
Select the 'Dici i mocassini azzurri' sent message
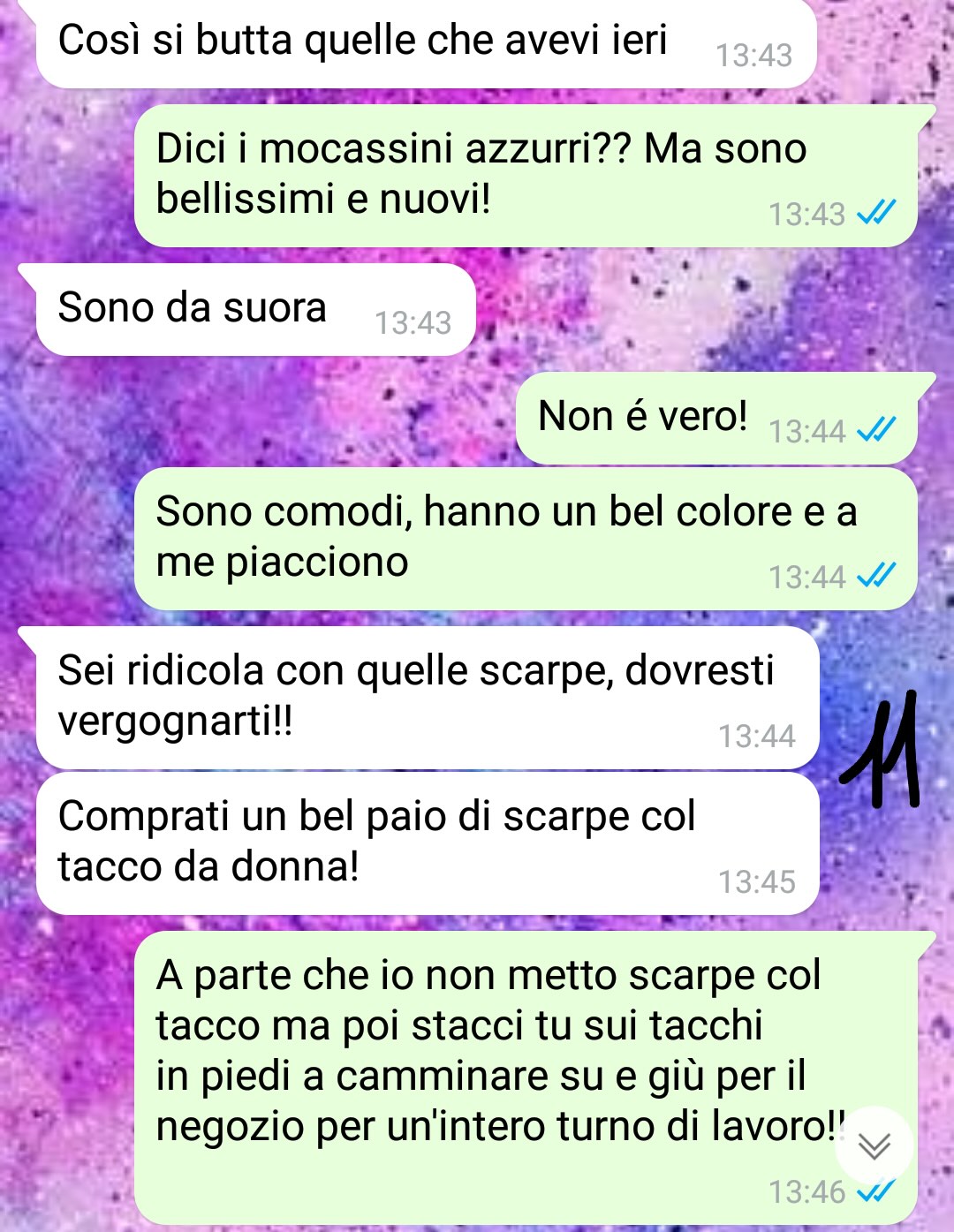pyautogui.click(x=526, y=176)
